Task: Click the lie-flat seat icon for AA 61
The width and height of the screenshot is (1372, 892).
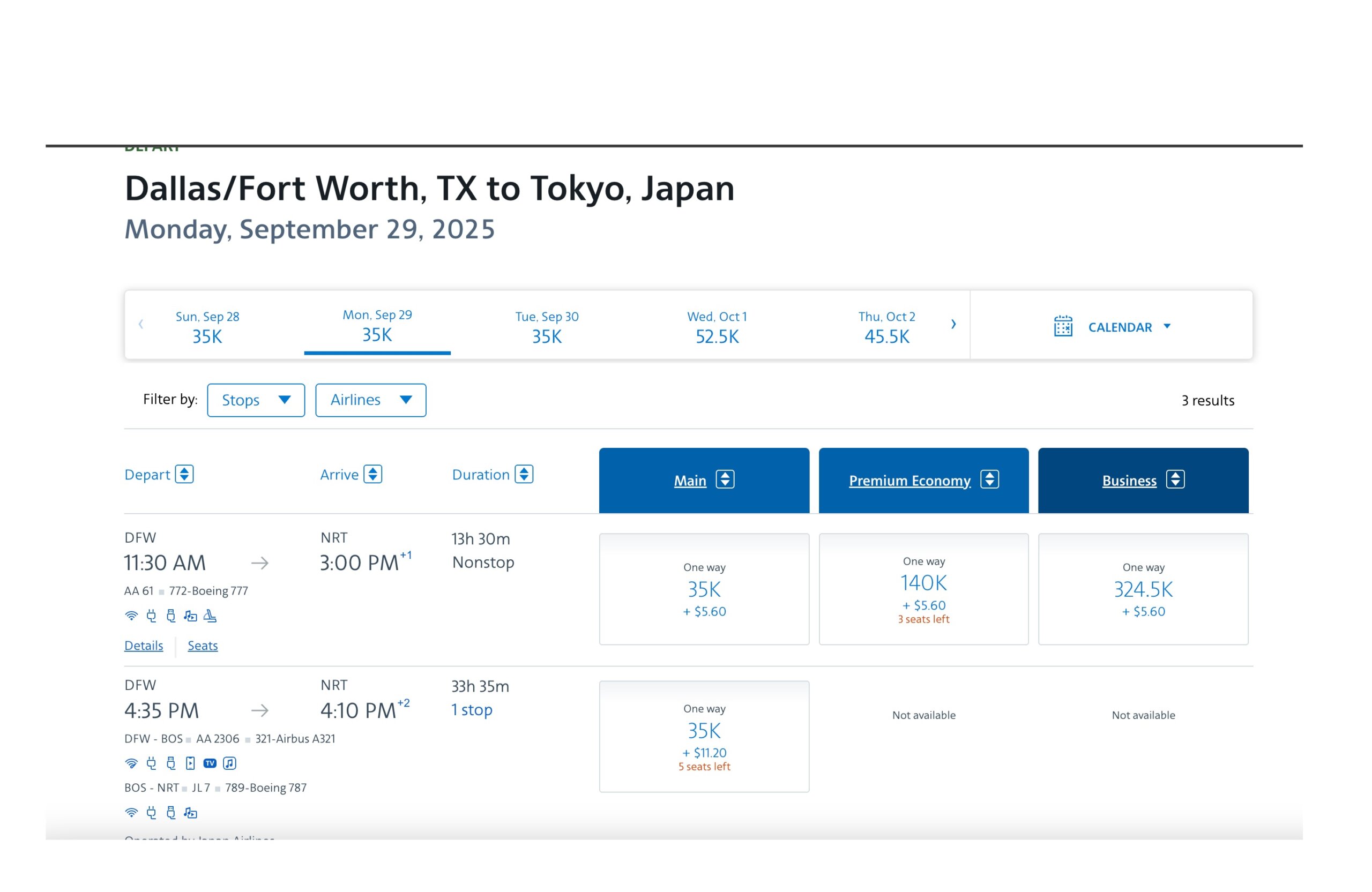Action: (211, 616)
